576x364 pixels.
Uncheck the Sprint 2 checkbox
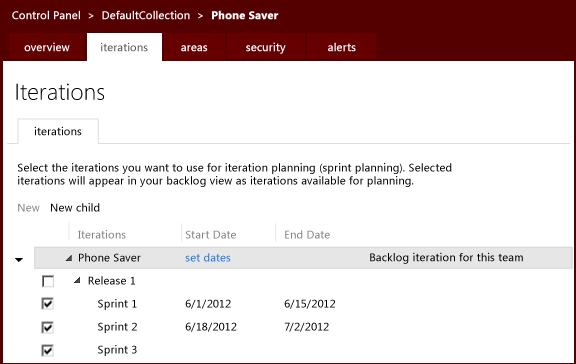point(48,327)
